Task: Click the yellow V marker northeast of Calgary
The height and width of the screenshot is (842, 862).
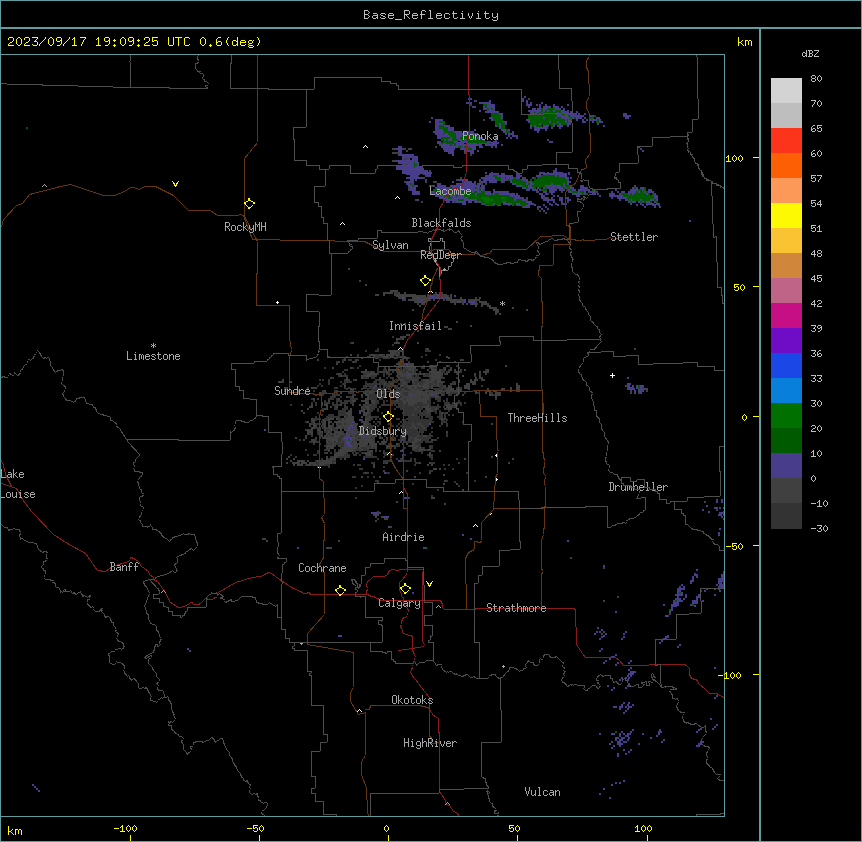Action: 429,584
